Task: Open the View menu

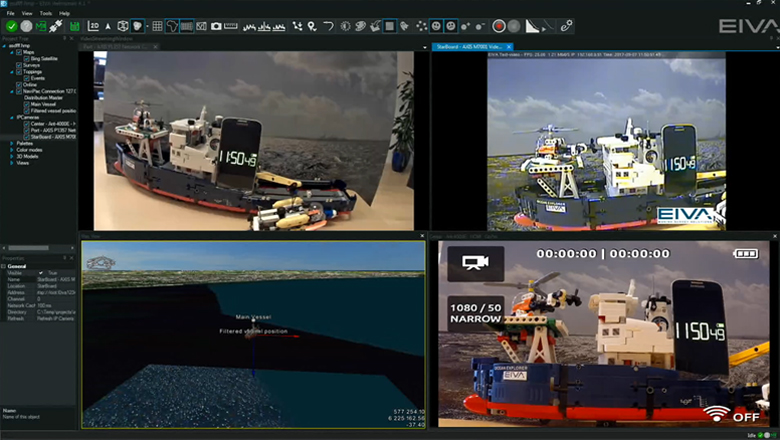Action: pos(27,13)
